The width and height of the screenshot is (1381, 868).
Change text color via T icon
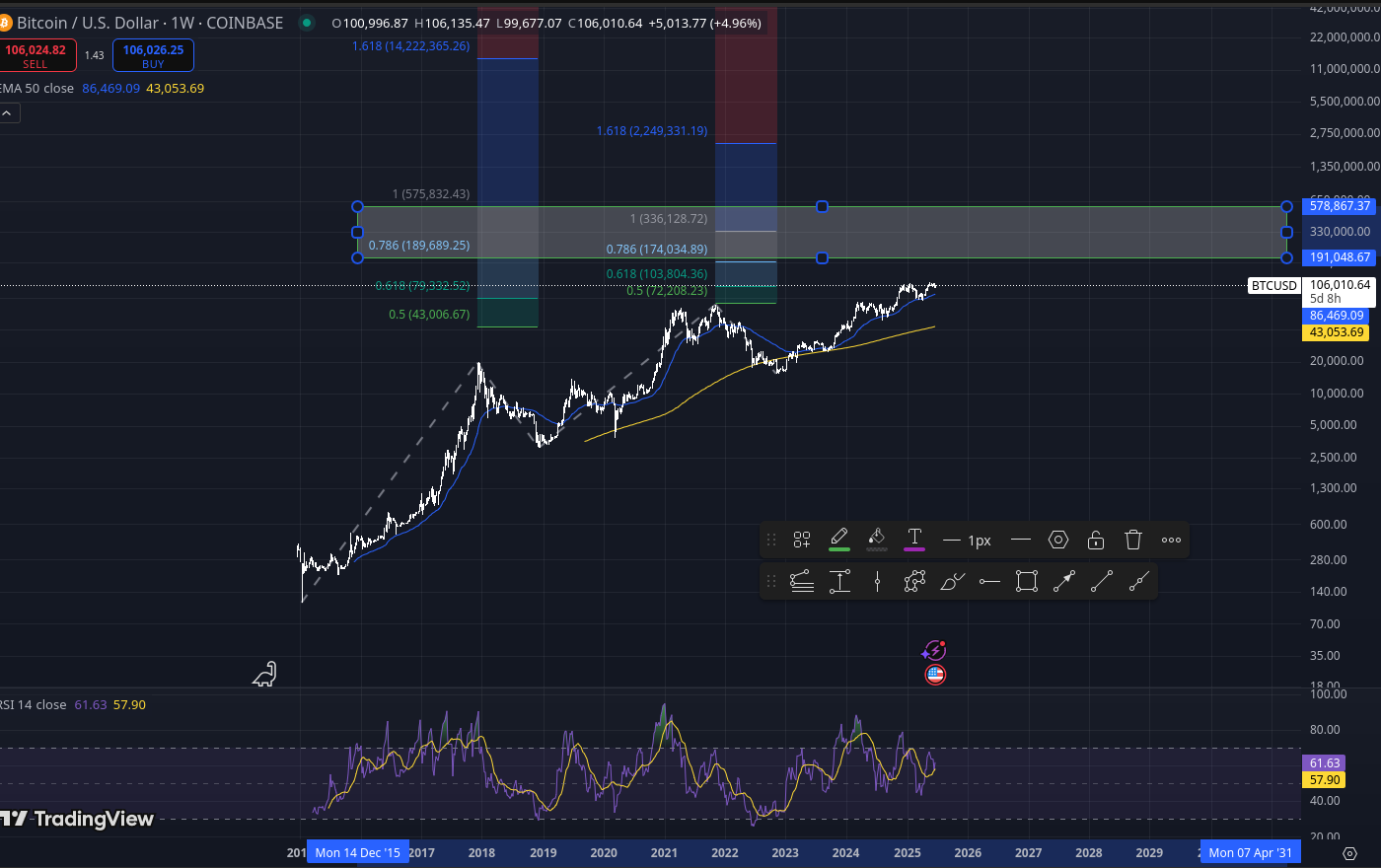pos(914,539)
